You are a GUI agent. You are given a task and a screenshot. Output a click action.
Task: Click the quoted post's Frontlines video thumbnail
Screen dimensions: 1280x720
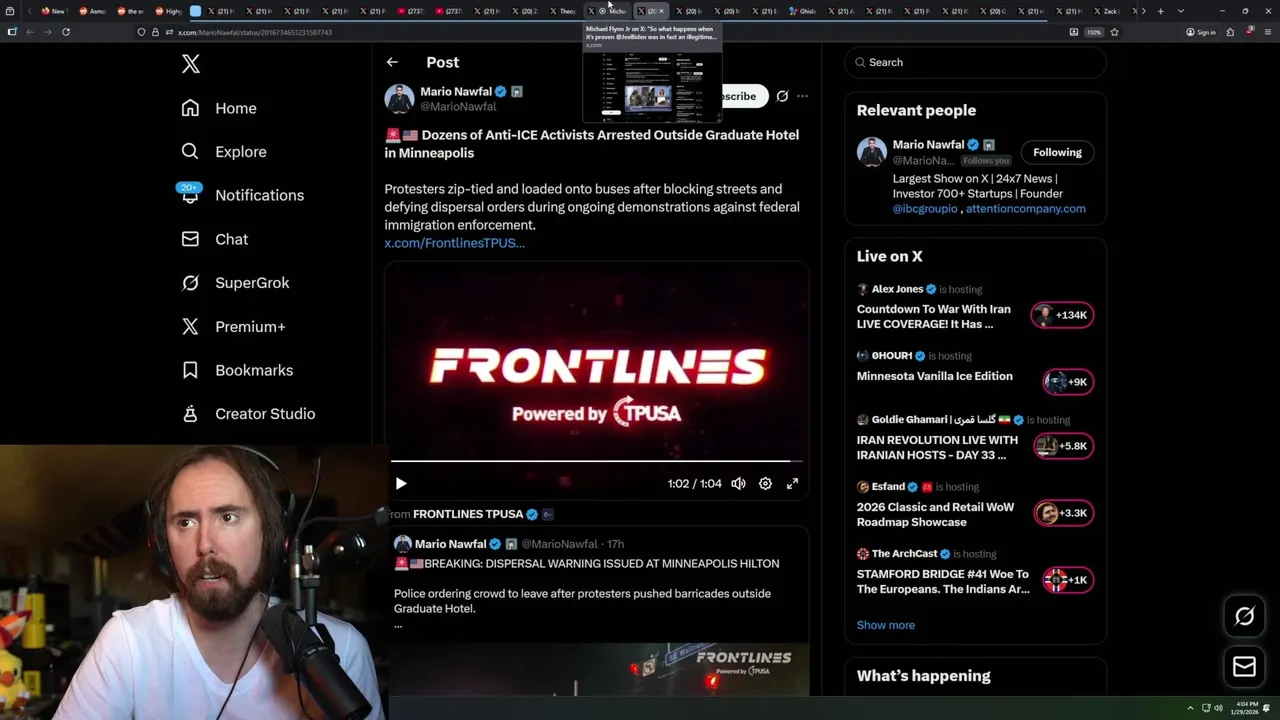click(x=599, y=668)
